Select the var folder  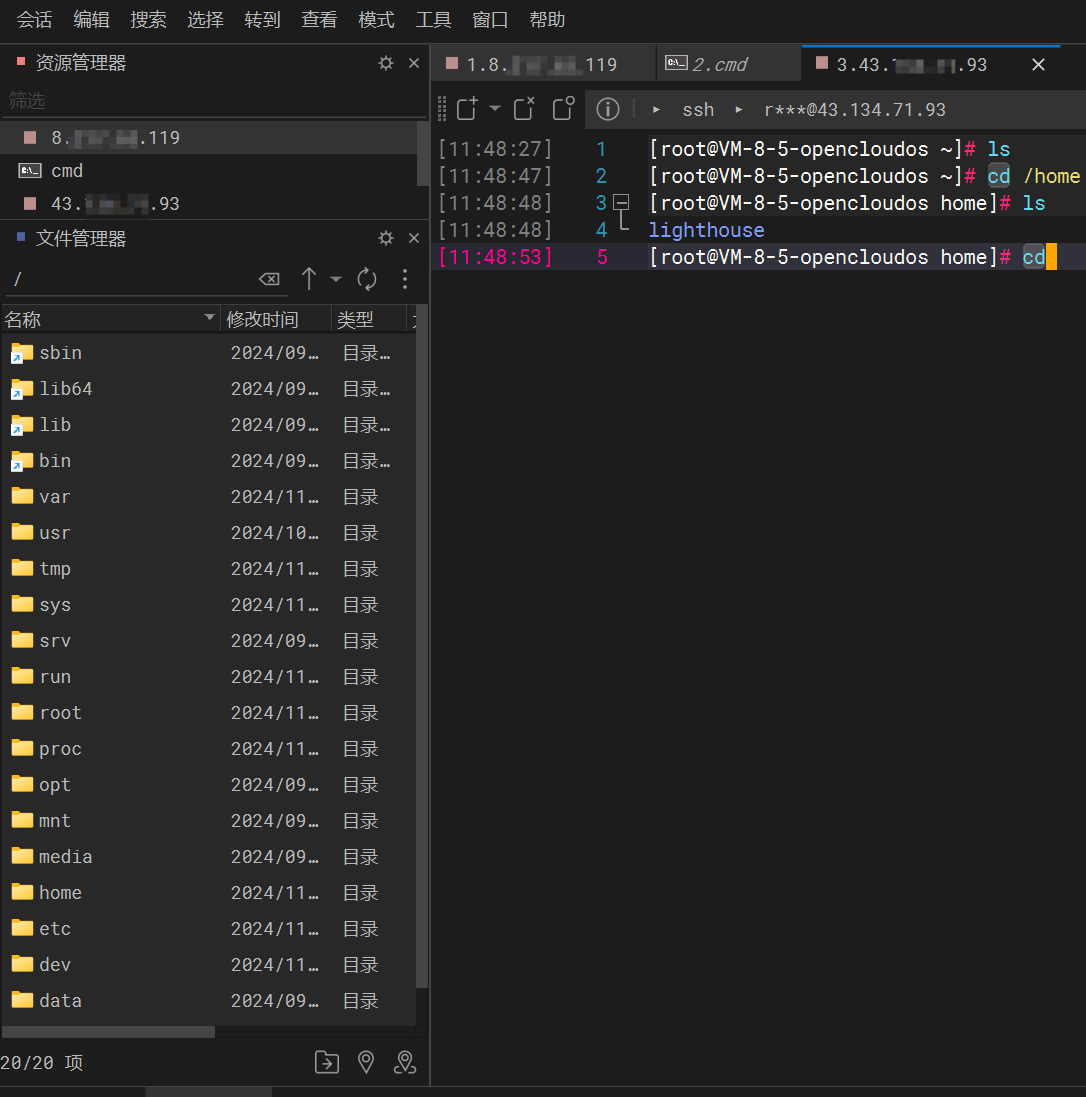coord(209,497)
